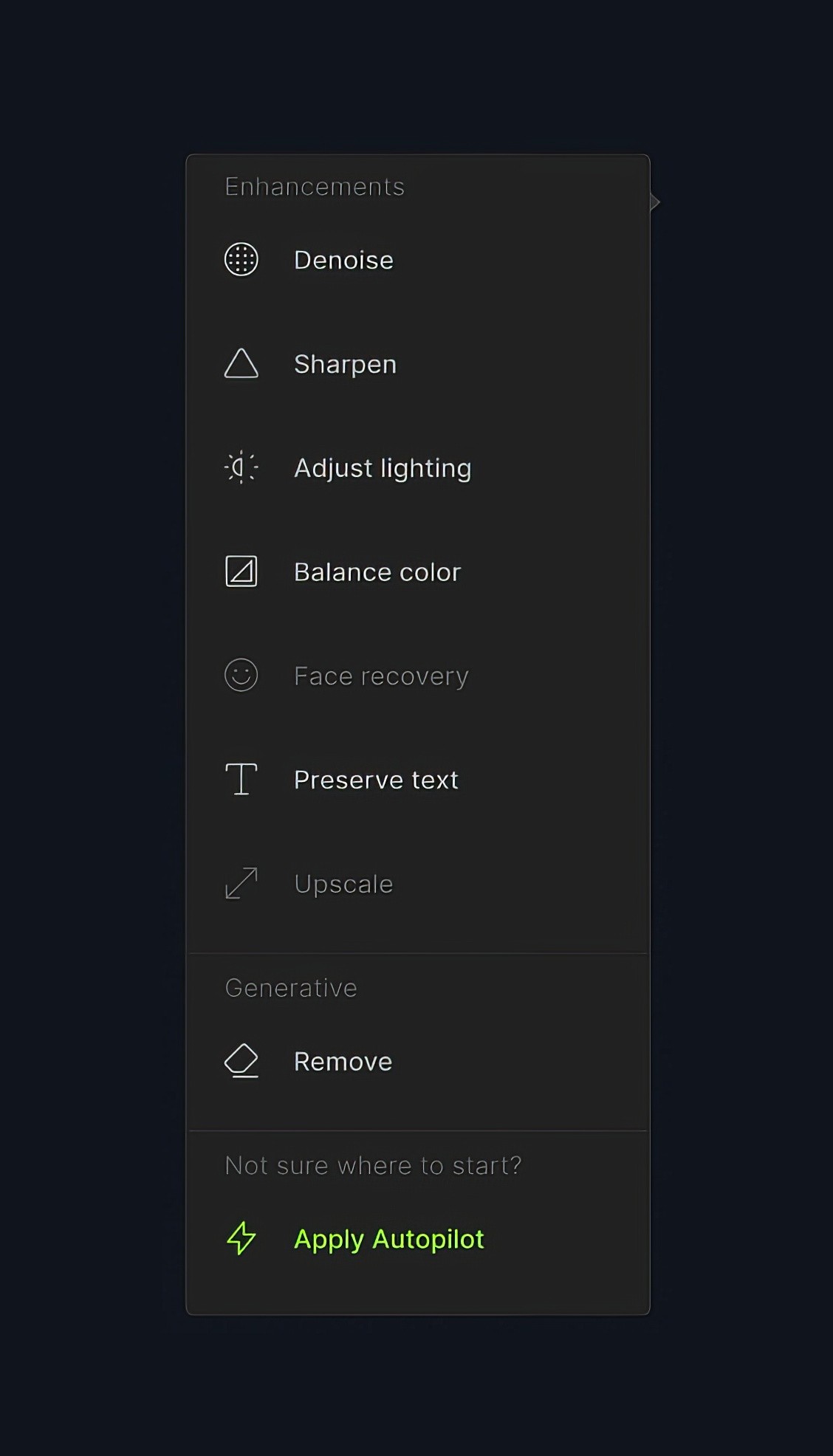Viewport: 833px width, 1456px height.
Task: Select the Denoise grid icon
Action: click(x=240, y=260)
